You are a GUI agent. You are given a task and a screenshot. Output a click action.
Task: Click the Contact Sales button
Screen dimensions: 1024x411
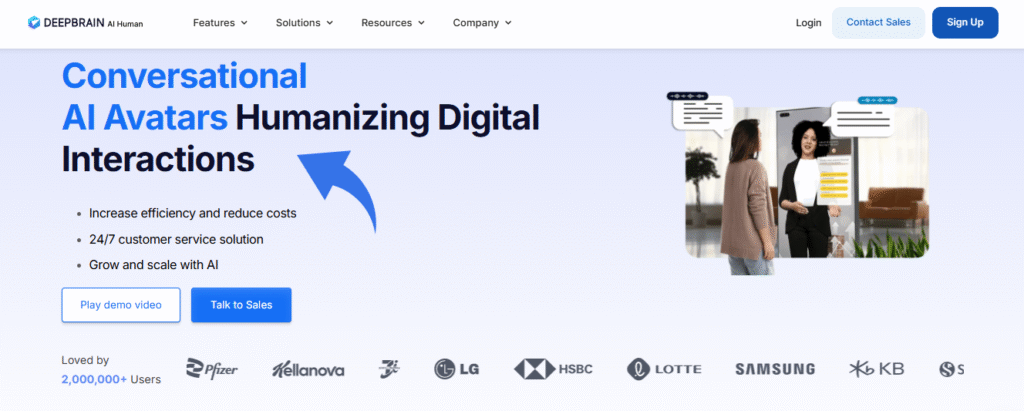(878, 22)
